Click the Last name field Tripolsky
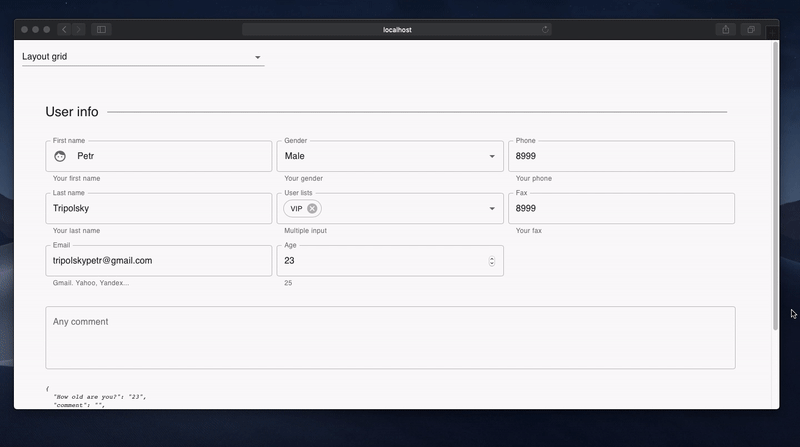The image size is (800, 447). (159, 208)
